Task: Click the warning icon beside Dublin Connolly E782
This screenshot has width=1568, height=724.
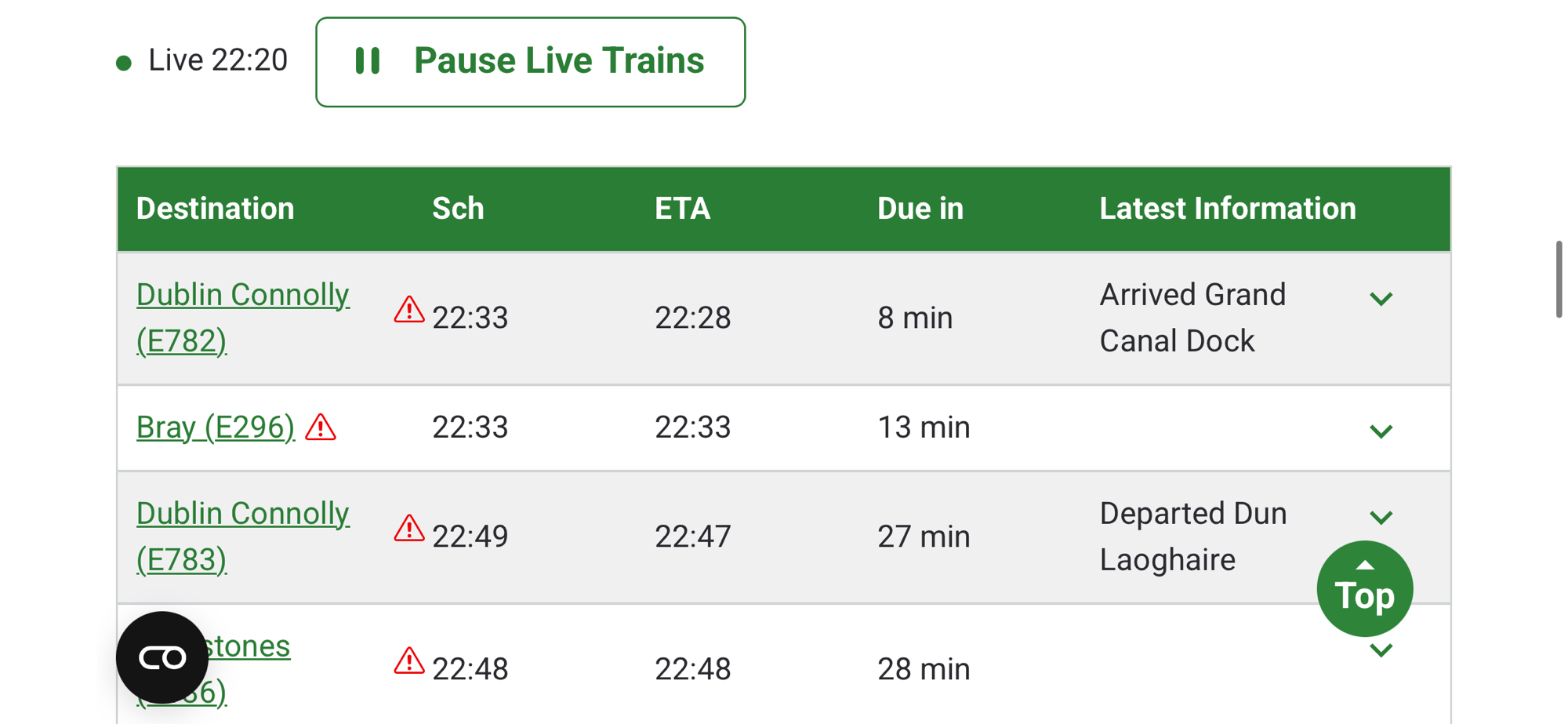Action: [x=408, y=311]
